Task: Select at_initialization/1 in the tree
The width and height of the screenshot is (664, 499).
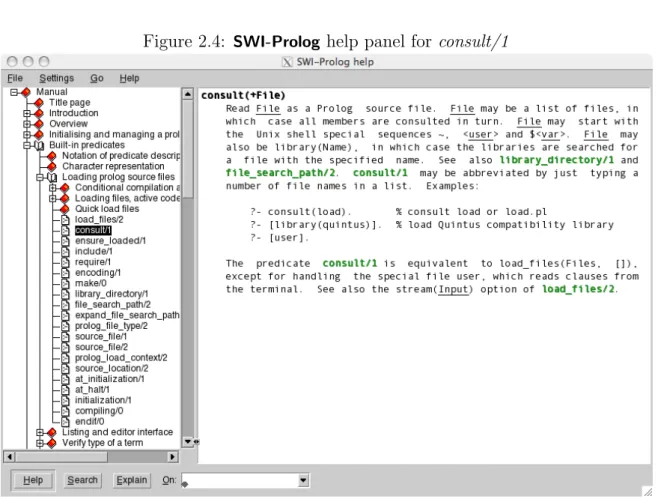Action: (110, 379)
